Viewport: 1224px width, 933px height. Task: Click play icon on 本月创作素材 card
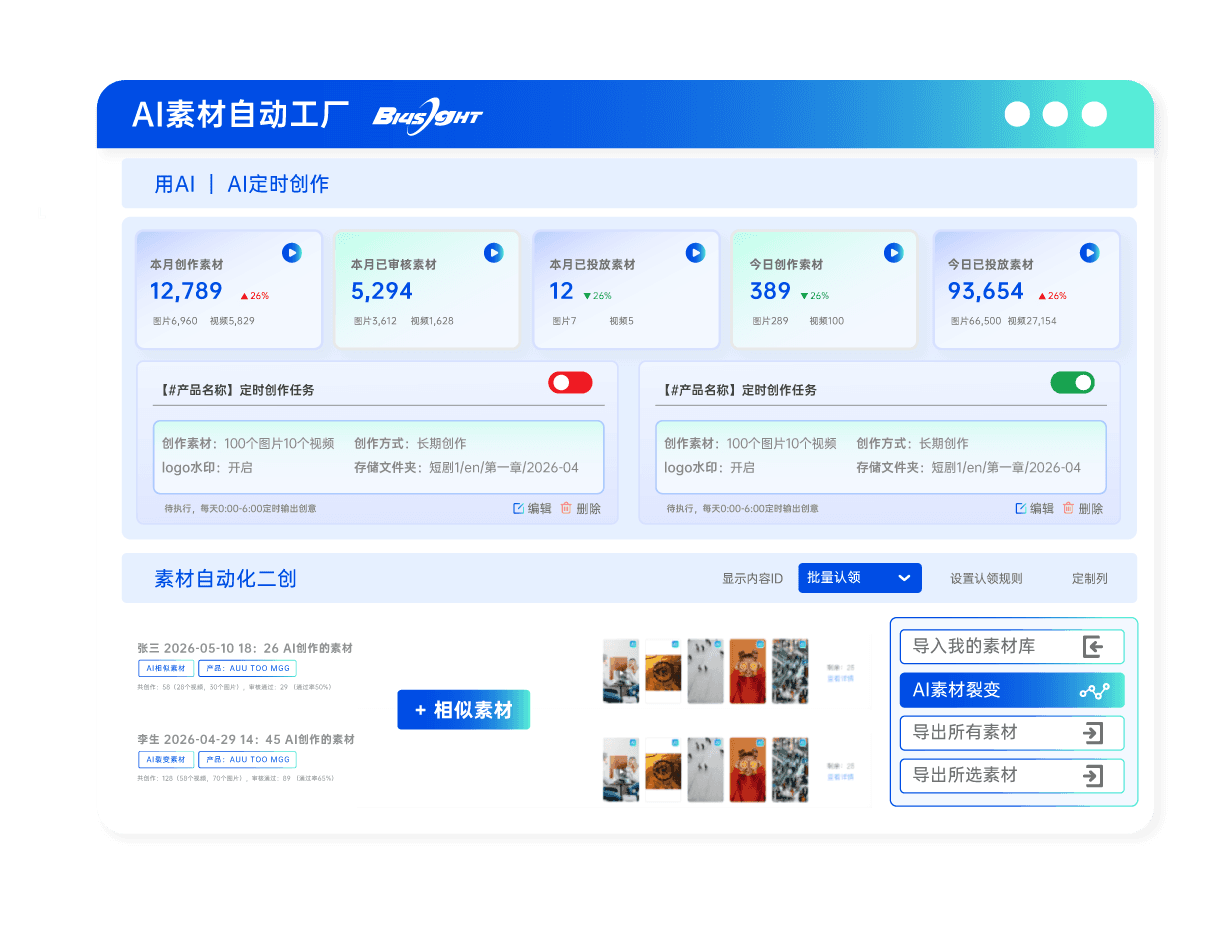tap(291, 253)
